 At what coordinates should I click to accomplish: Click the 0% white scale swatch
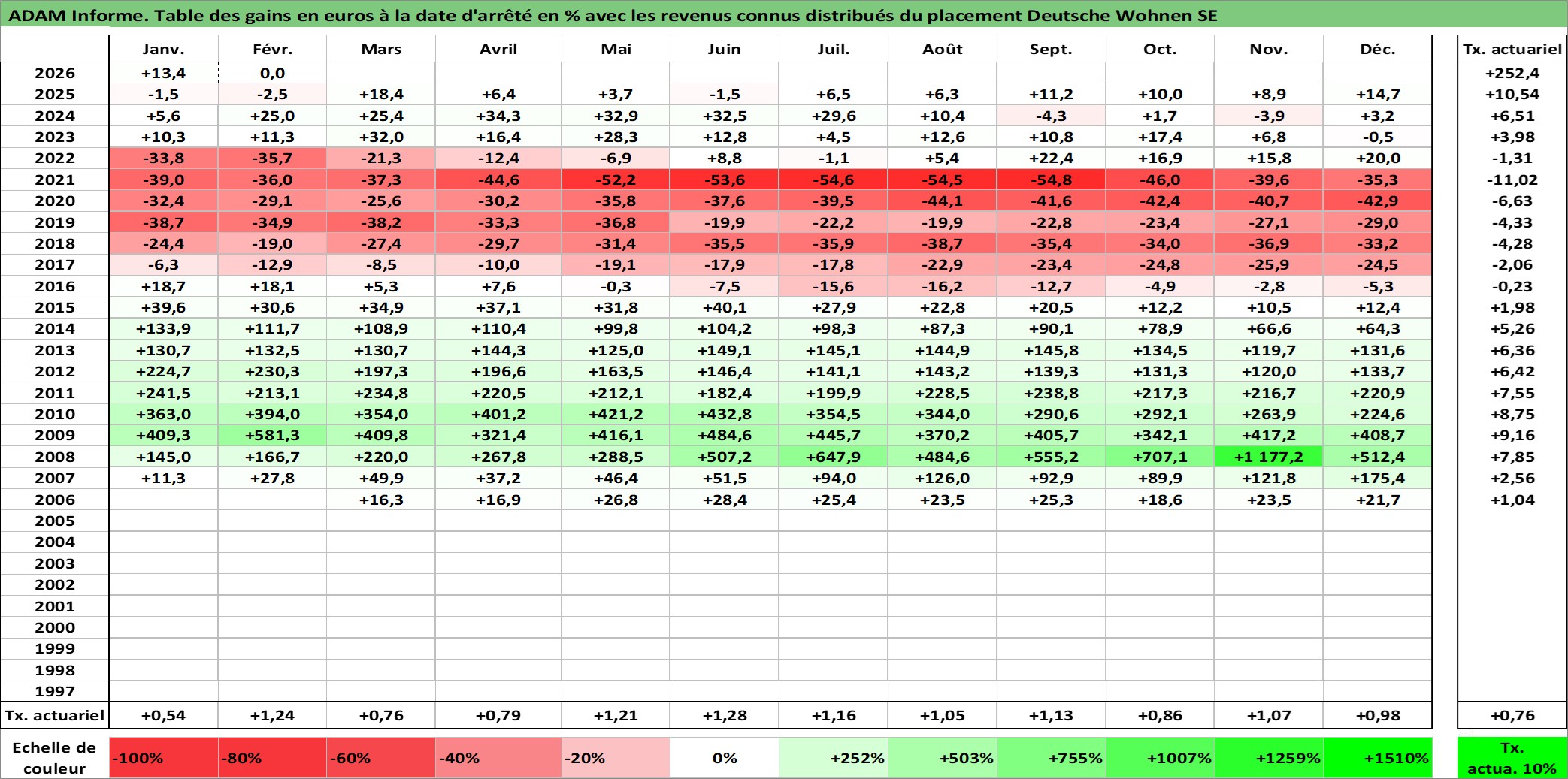(x=725, y=757)
